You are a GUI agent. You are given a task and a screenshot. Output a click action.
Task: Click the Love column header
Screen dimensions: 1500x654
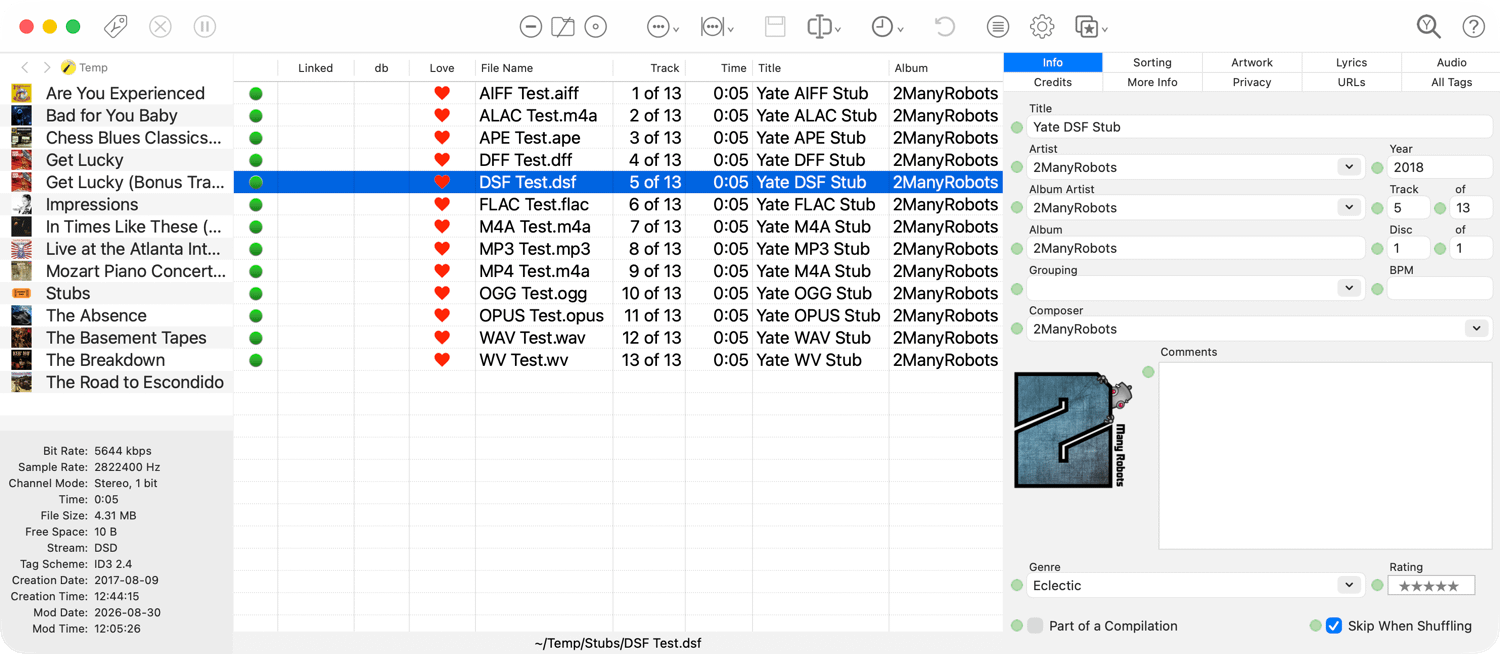click(442, 68)
